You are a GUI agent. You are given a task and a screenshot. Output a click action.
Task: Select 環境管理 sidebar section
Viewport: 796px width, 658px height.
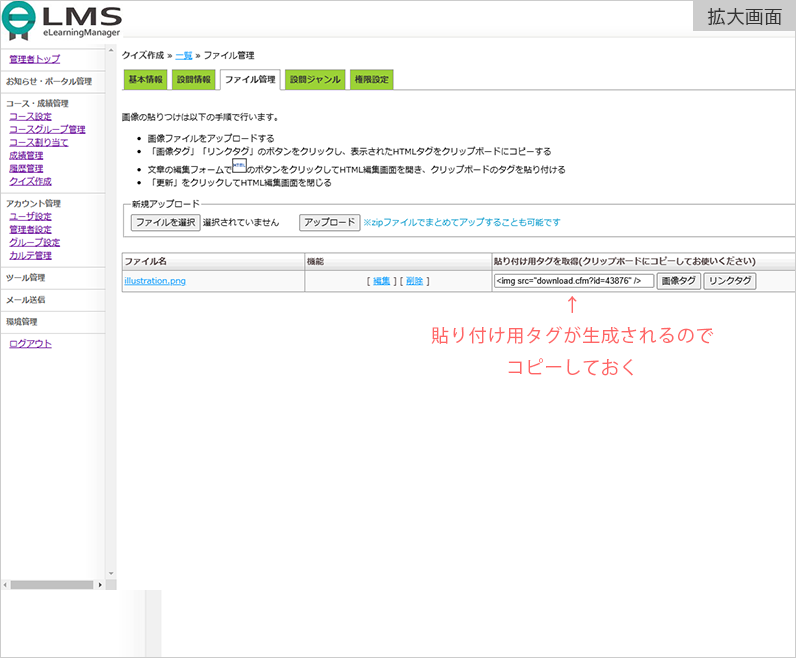pos(21,321)
